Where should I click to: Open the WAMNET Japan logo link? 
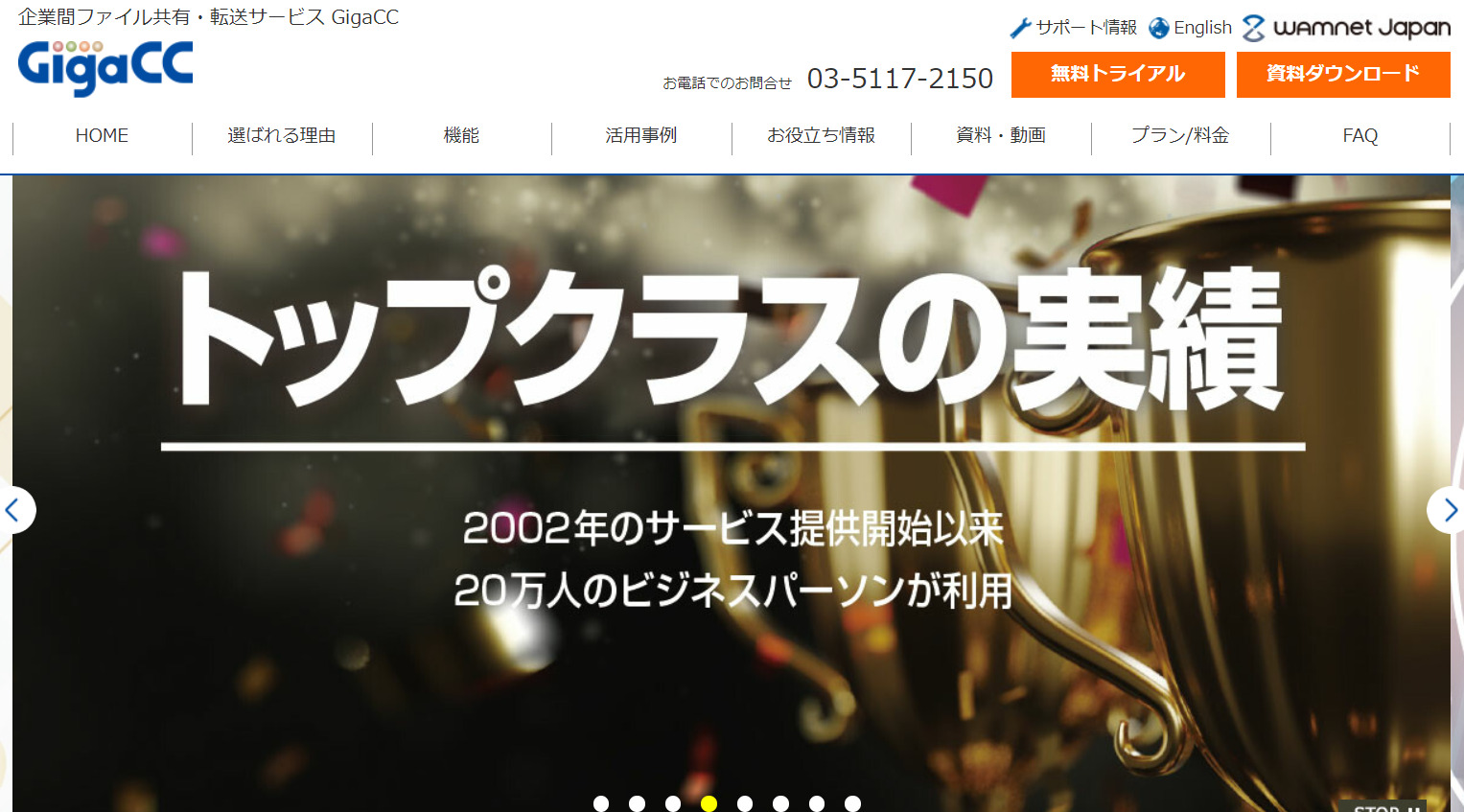(1346, 29)
